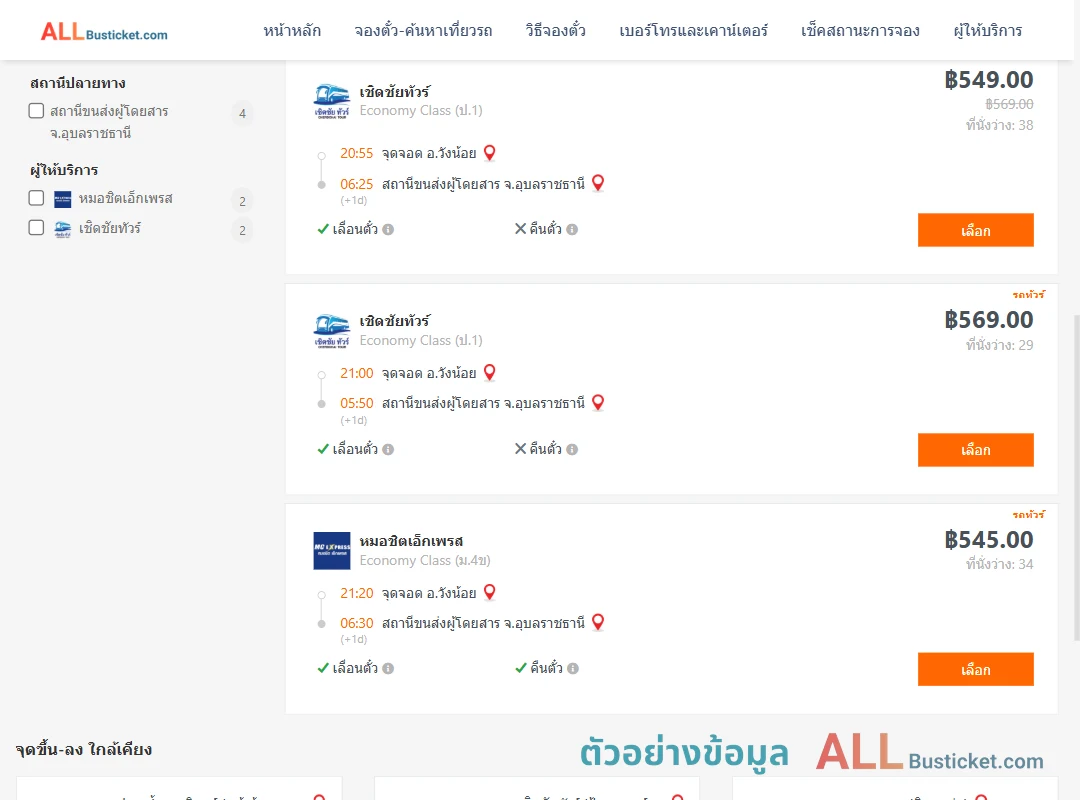
Task: Show คืนตั๋ว info icon on ฿549.00 trip
Action: [572, 229]
